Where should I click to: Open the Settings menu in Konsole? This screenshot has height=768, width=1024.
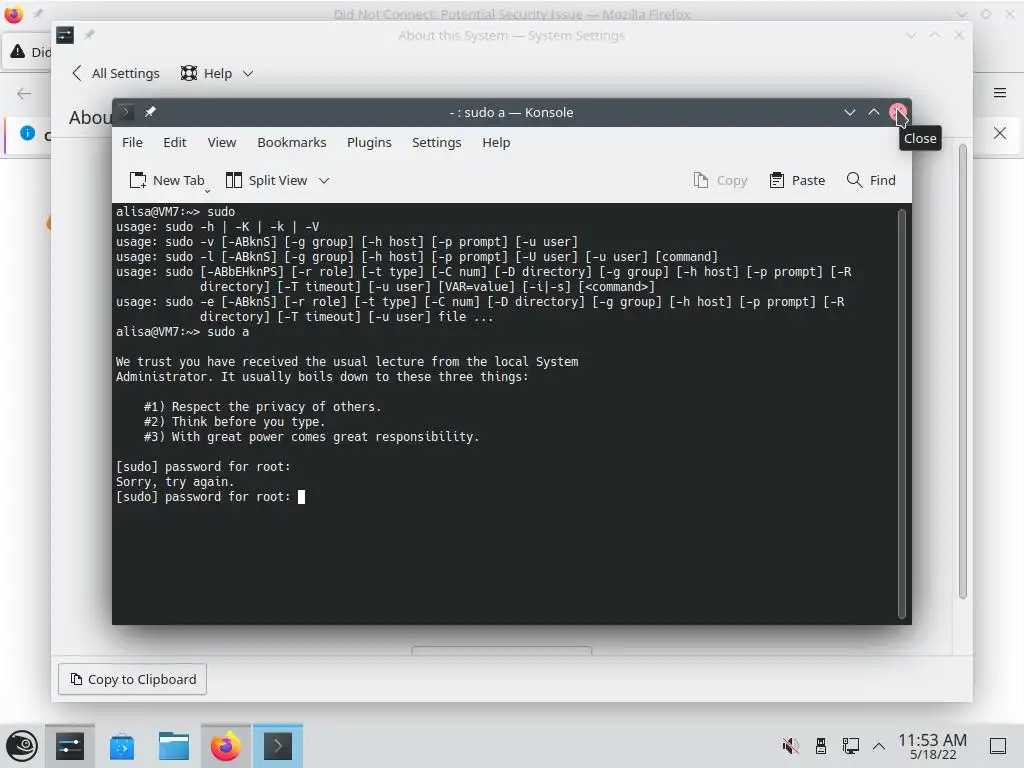tap(436, 142)
